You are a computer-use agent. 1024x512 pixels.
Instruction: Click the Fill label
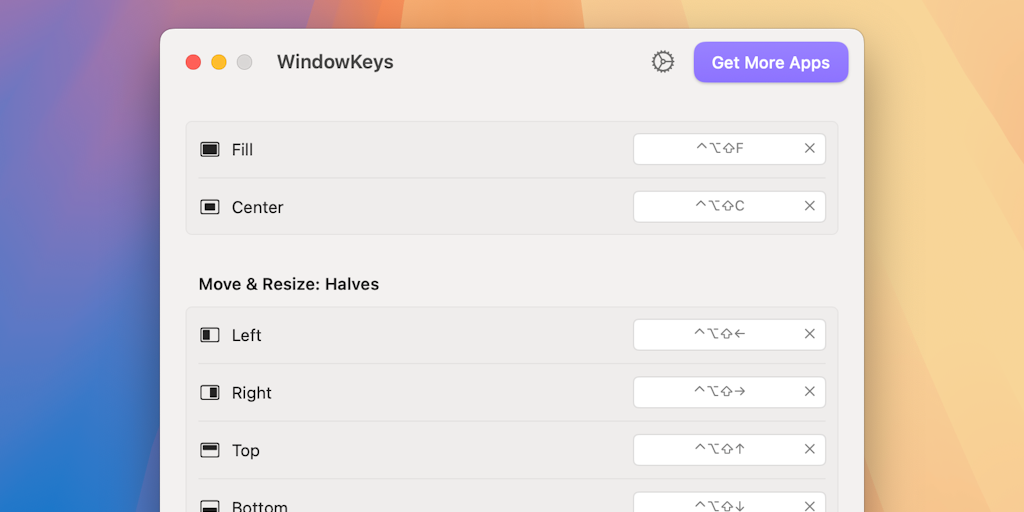coord(242,150)
